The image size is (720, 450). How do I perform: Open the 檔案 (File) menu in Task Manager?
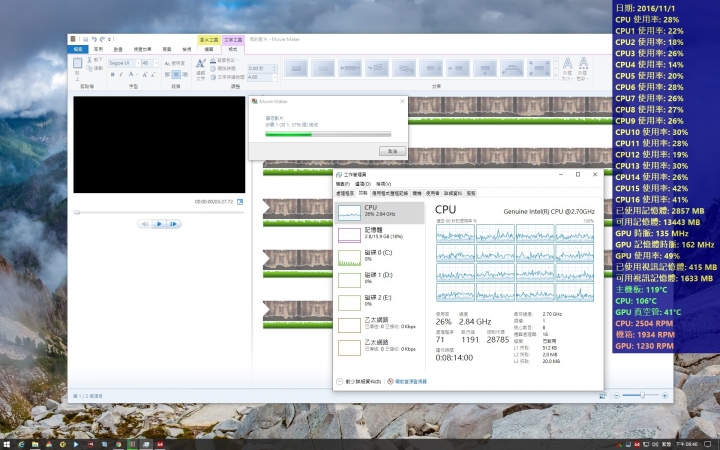pos(343,184)
